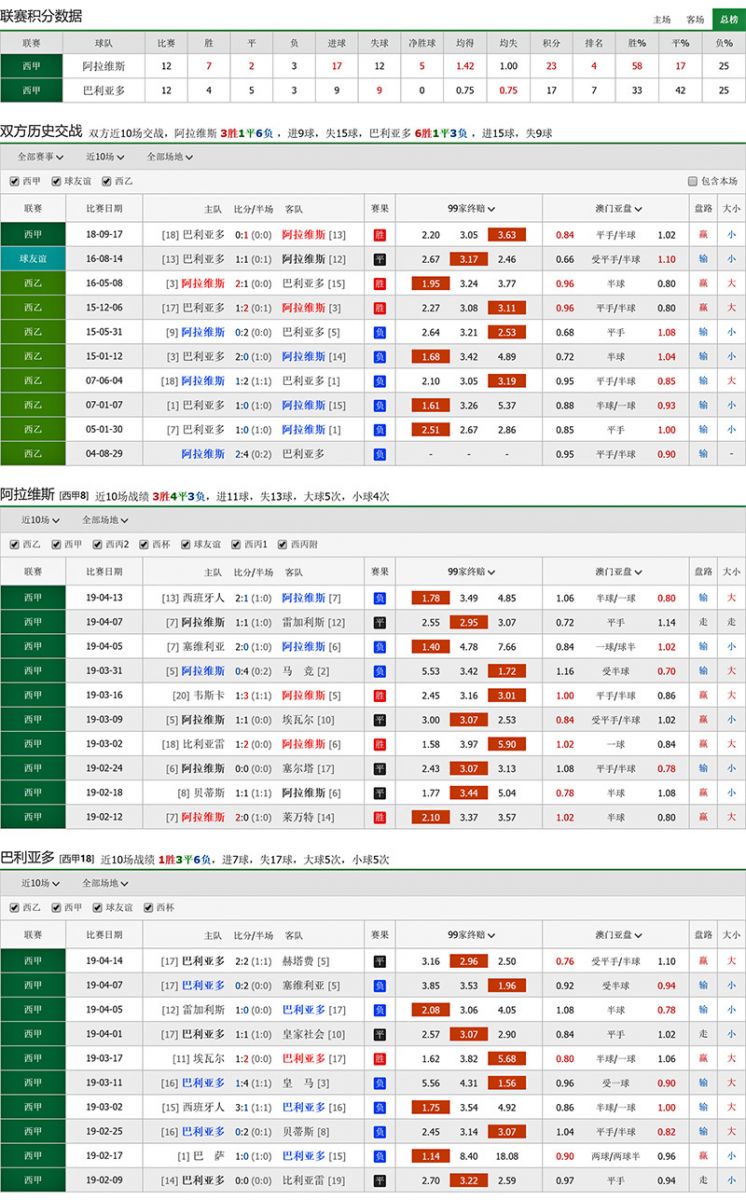Click odds value 18.08 in 巴萨 row
This screenshot has width=746, height=1200.
(x=507, y=1156)
